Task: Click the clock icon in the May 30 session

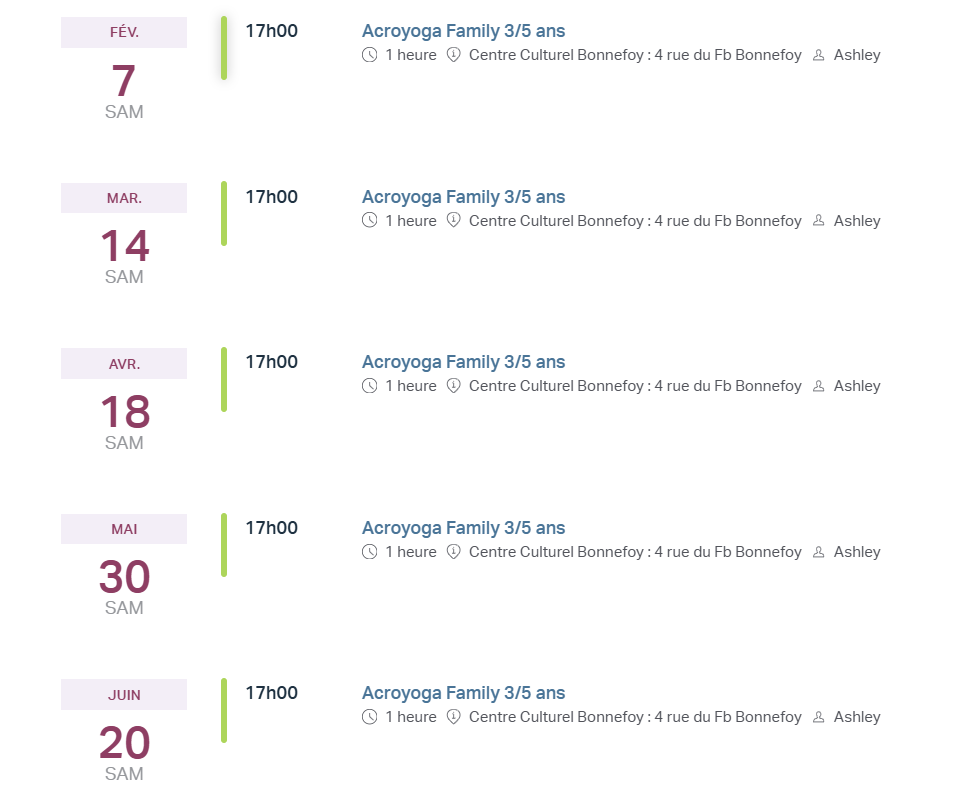Action: click(x=370, y=552)
